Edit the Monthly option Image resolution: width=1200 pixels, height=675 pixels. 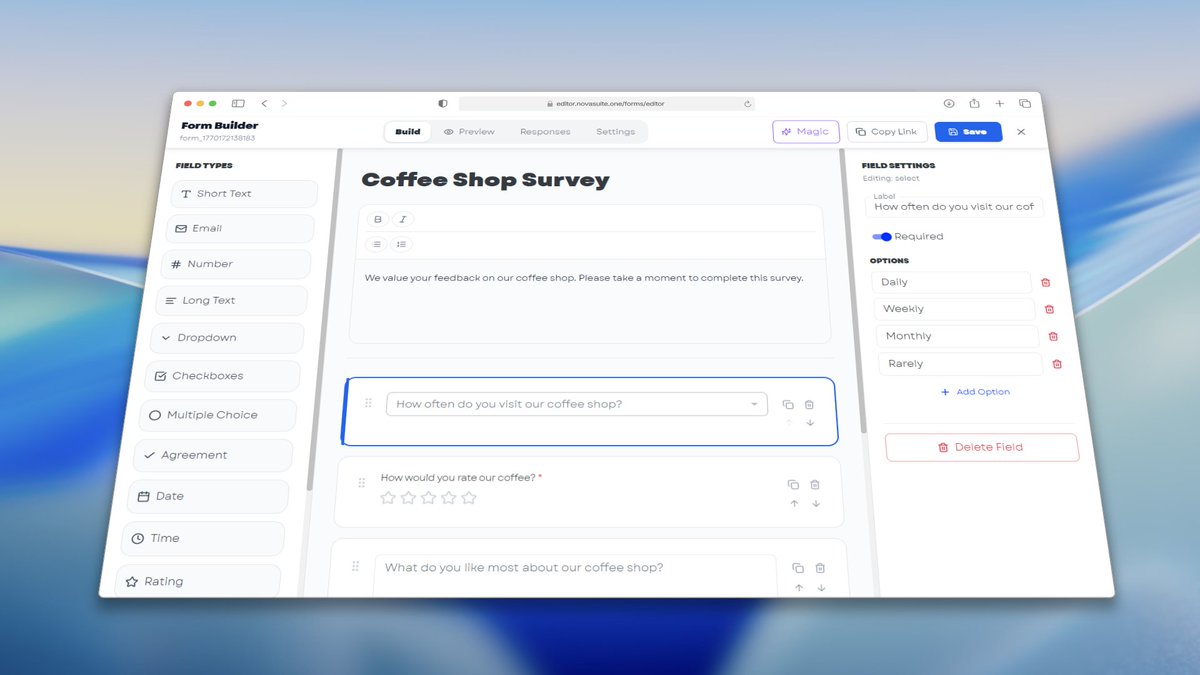click(958, 336)
